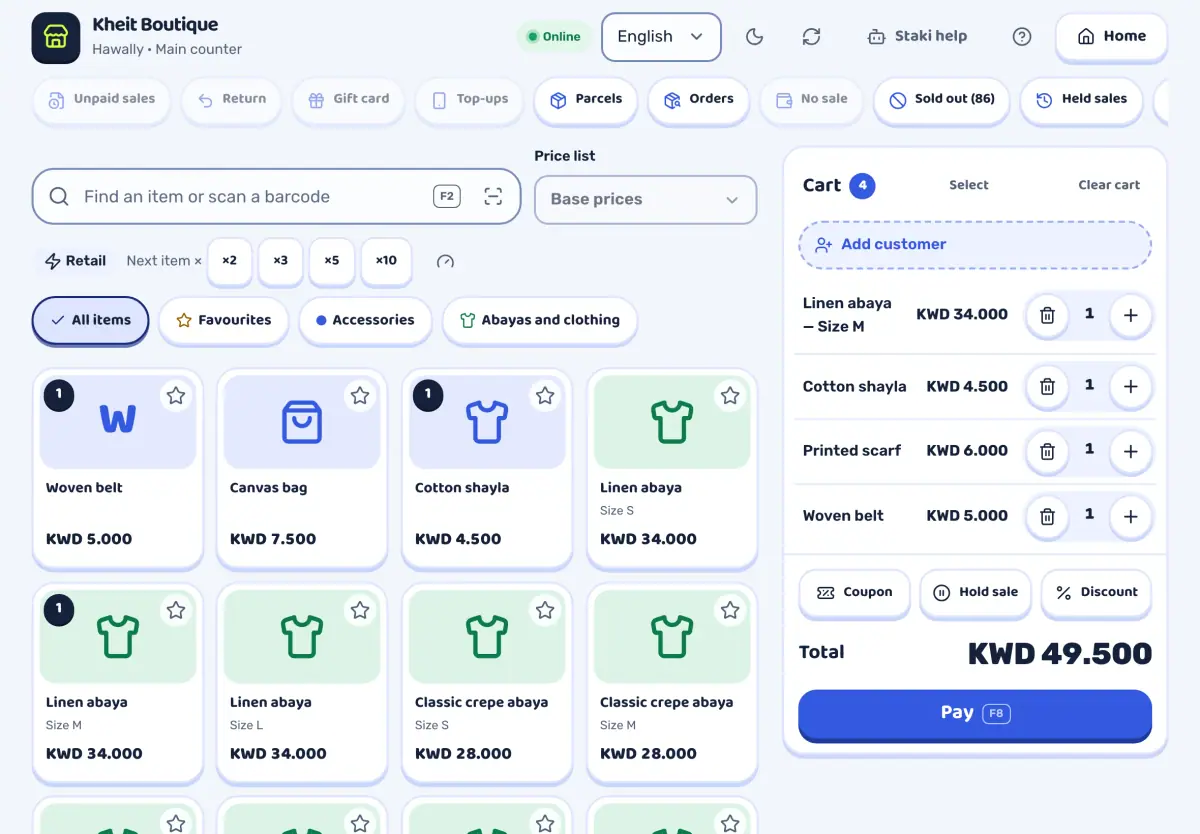
Task: Click the cart item count badge 4
Action: coord(862,186)
